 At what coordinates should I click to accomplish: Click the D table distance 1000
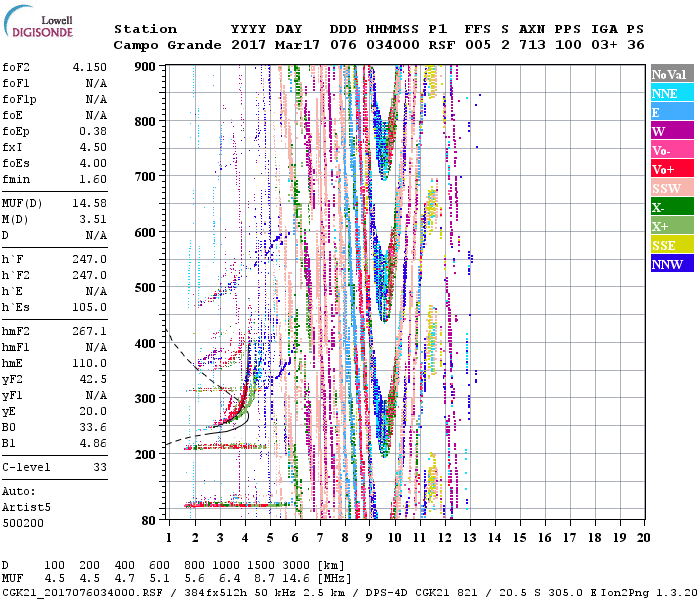point(226,566)
